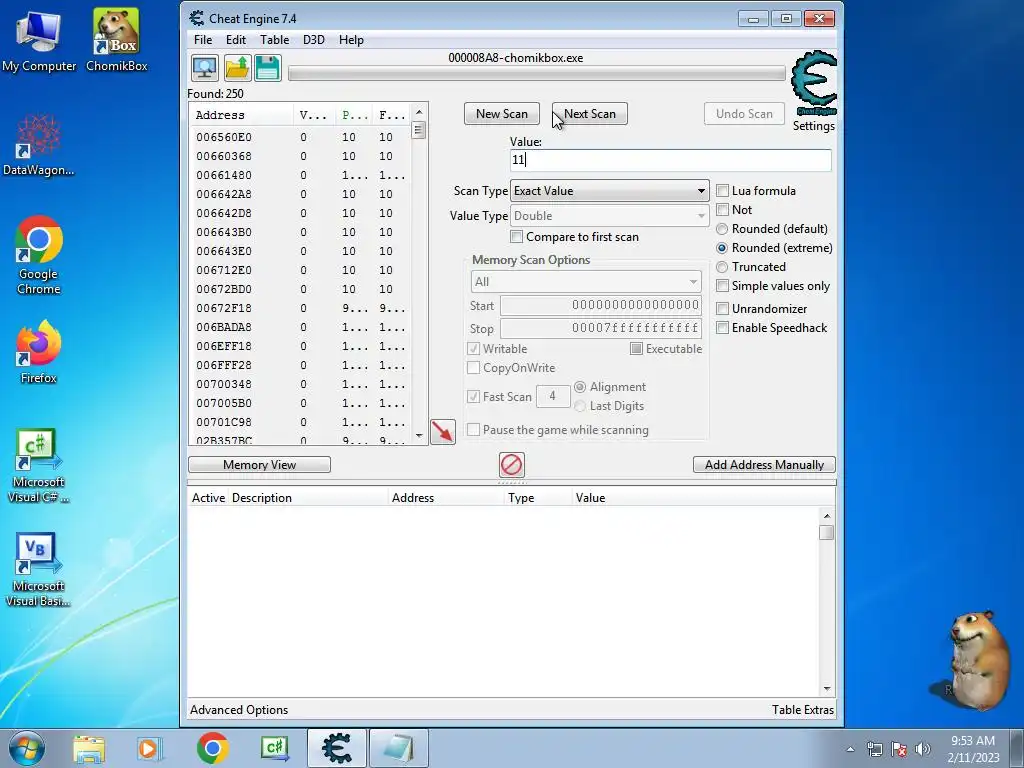Open ChomikBox desktop shortcut
This screenshot has width=1024, height=768.
[116, 40]
